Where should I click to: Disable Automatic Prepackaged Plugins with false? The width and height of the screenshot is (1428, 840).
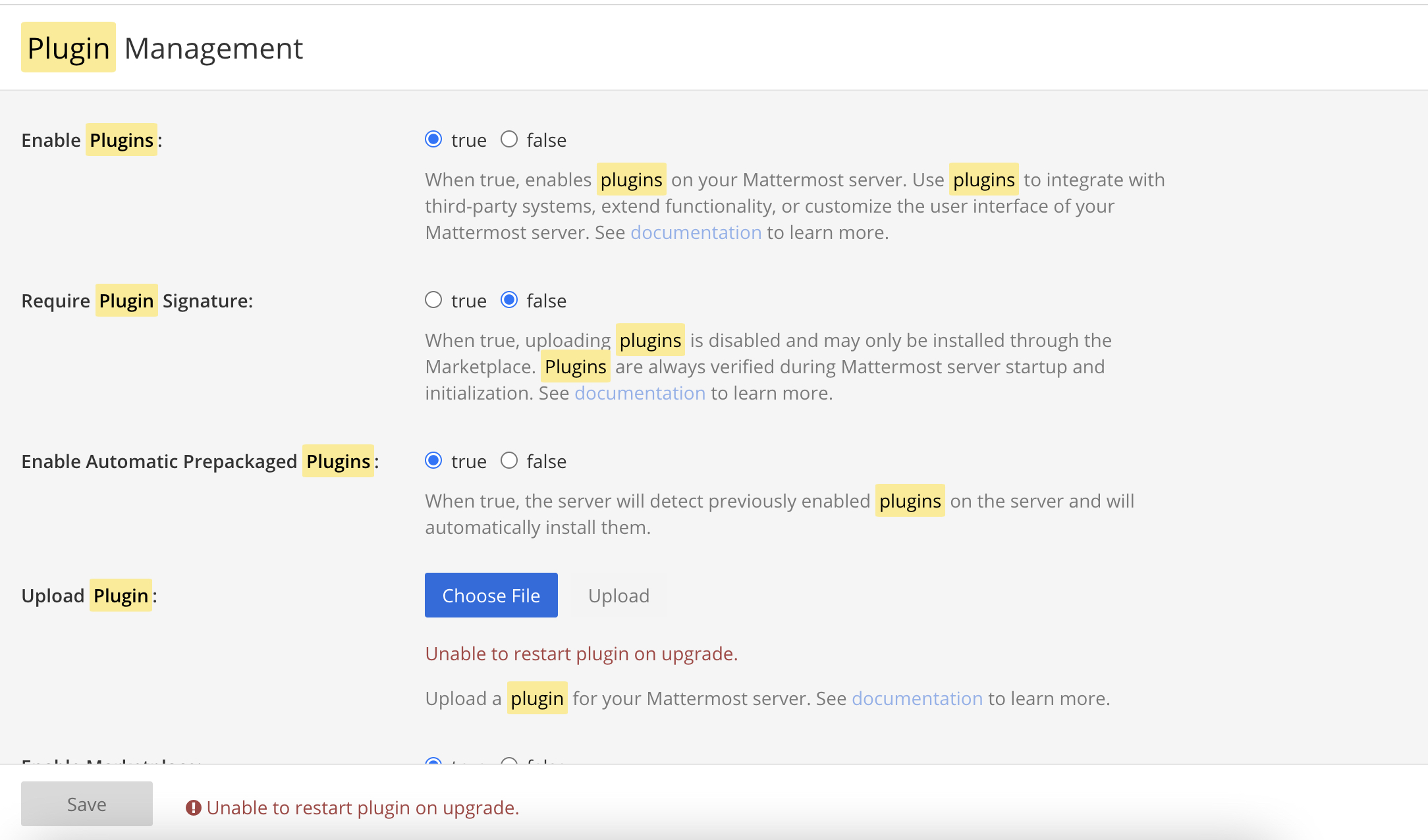[509, 461]
